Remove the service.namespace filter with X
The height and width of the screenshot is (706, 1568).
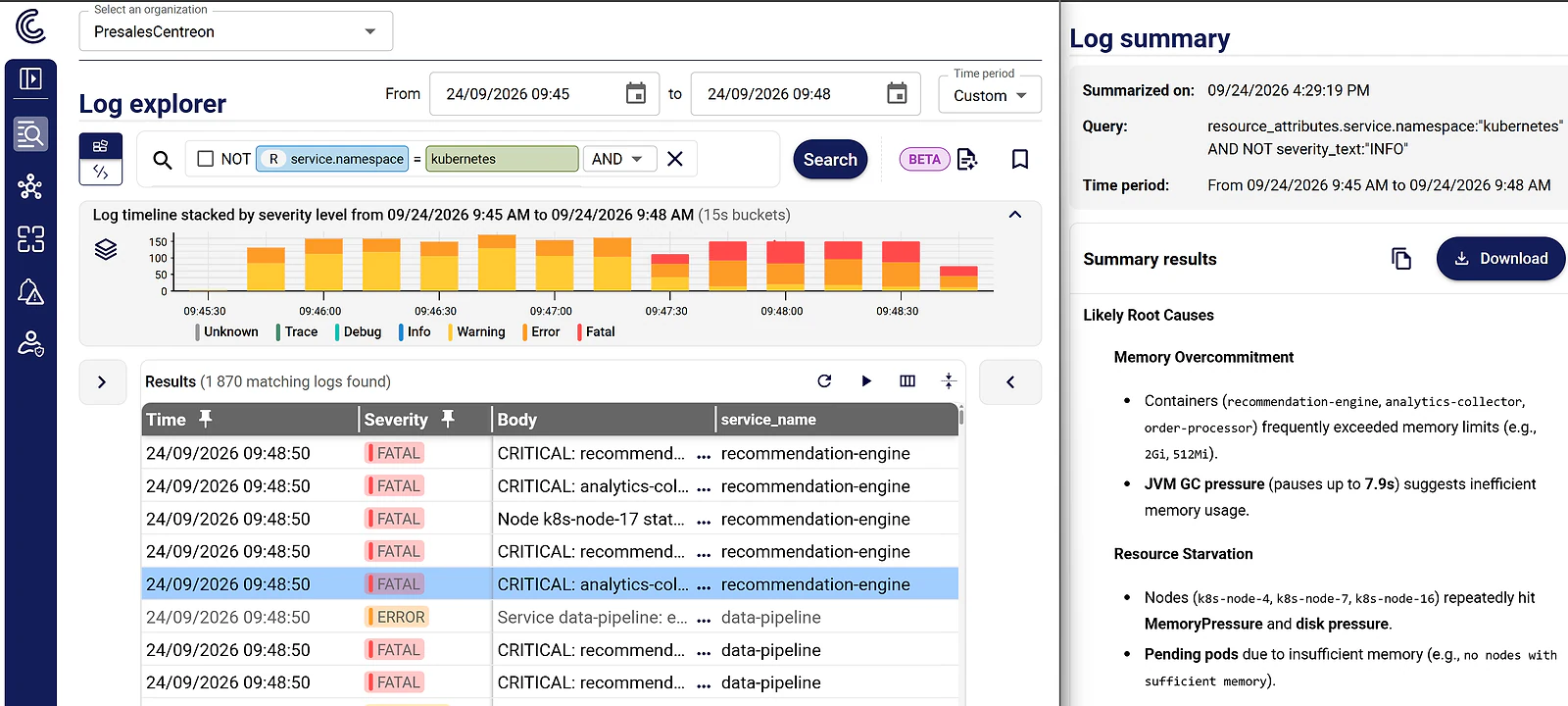(x=675, y=159)
